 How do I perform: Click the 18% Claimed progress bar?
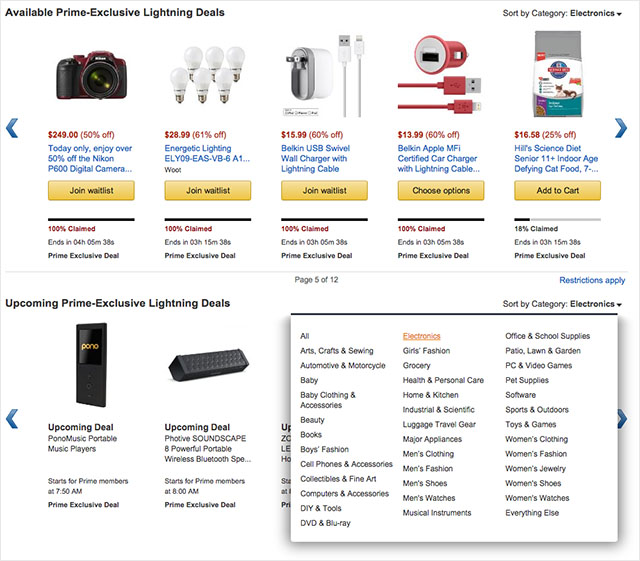[557, 220]
